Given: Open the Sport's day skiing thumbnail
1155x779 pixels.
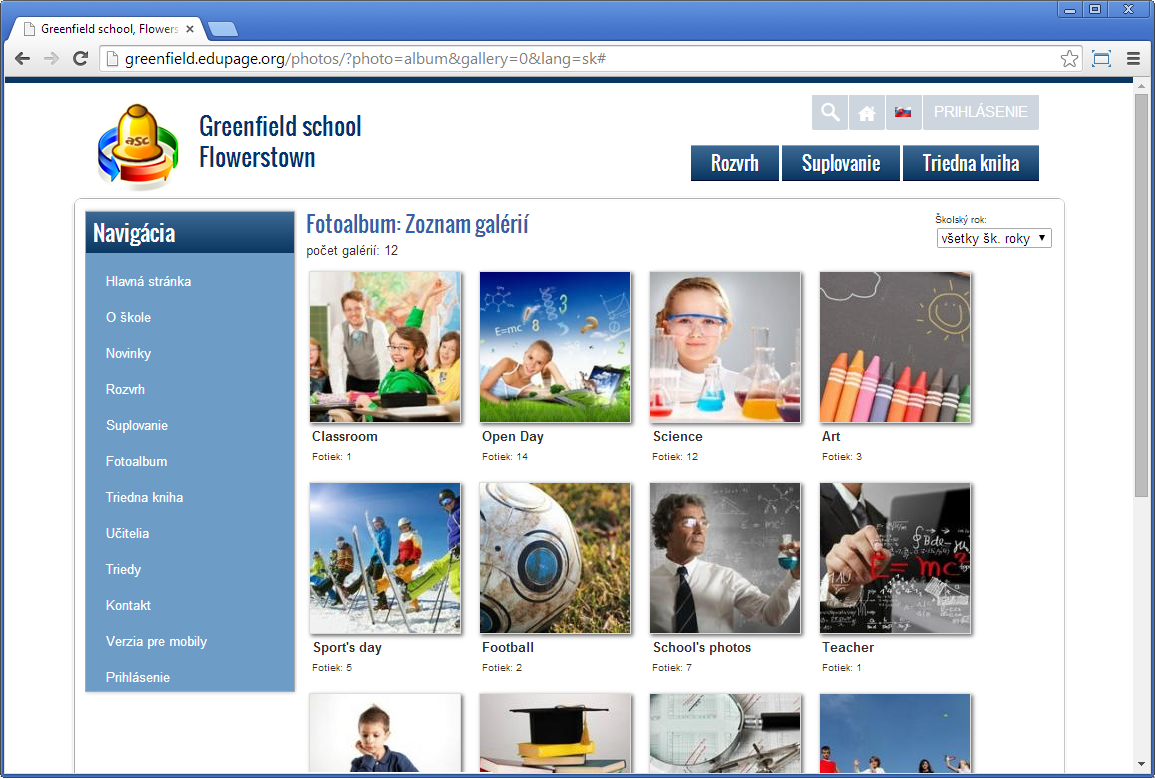Looking at the screenshot, I should (385, 558).
